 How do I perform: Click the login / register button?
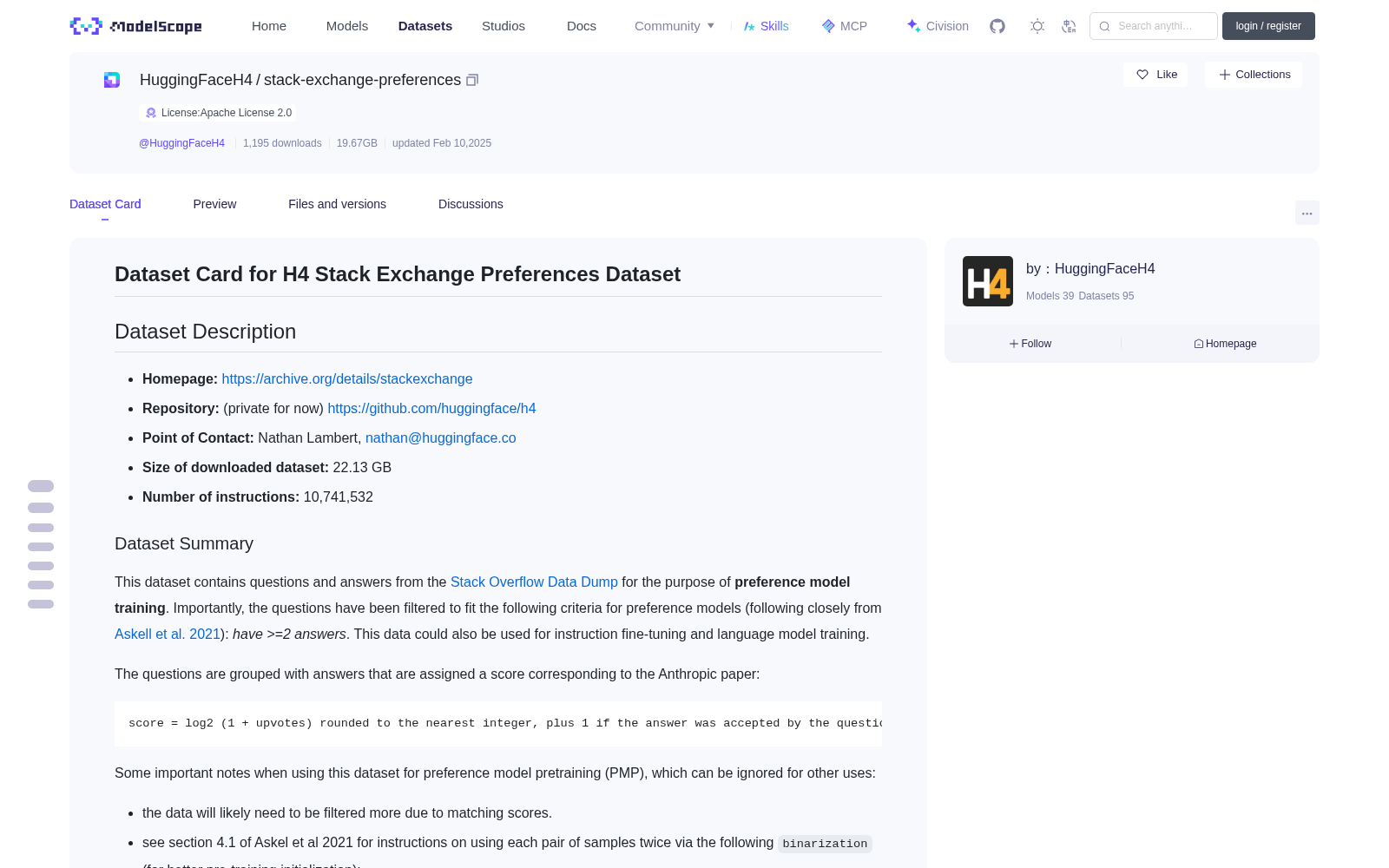(1268, 26)
